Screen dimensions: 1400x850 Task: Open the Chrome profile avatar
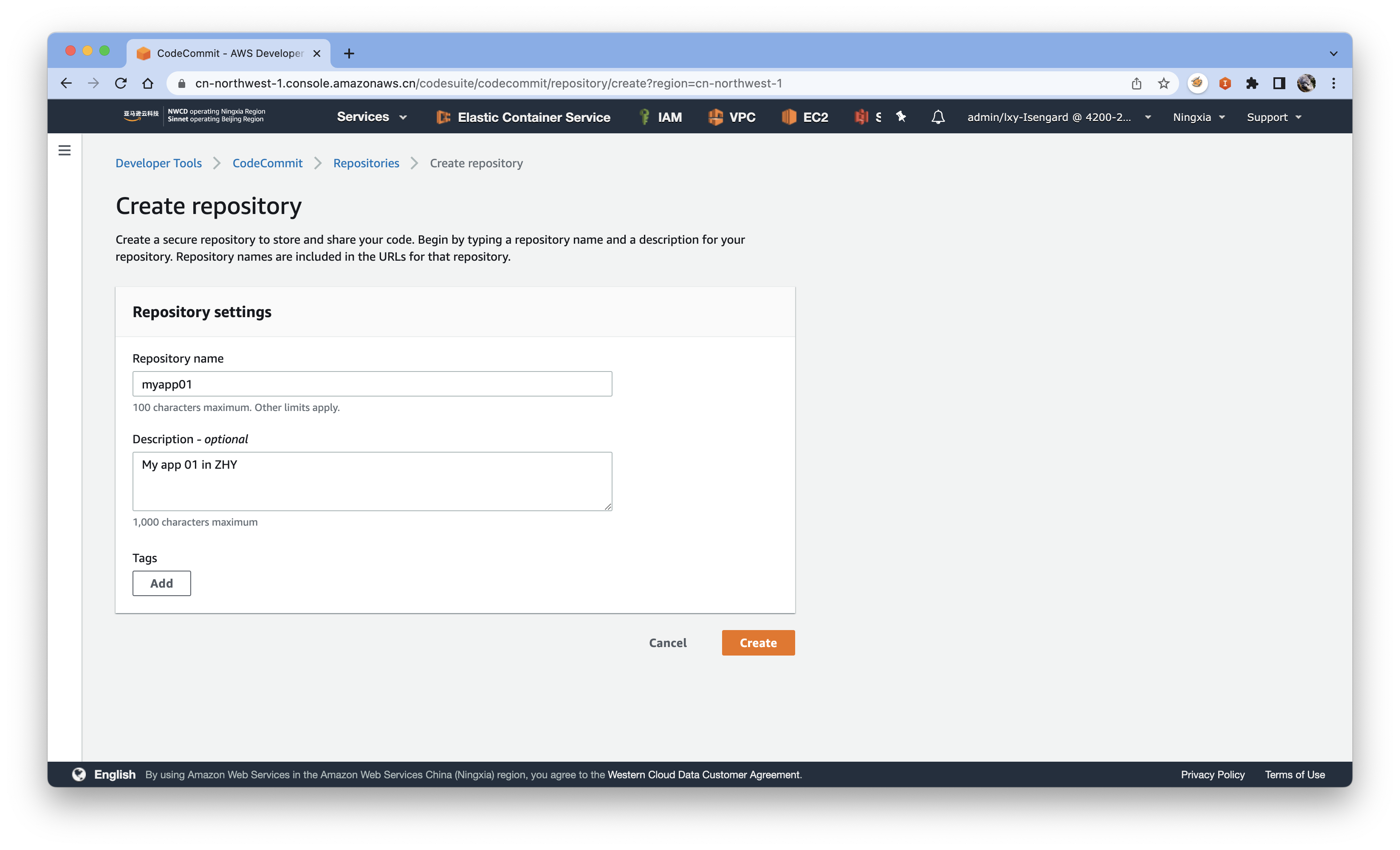1306,84
